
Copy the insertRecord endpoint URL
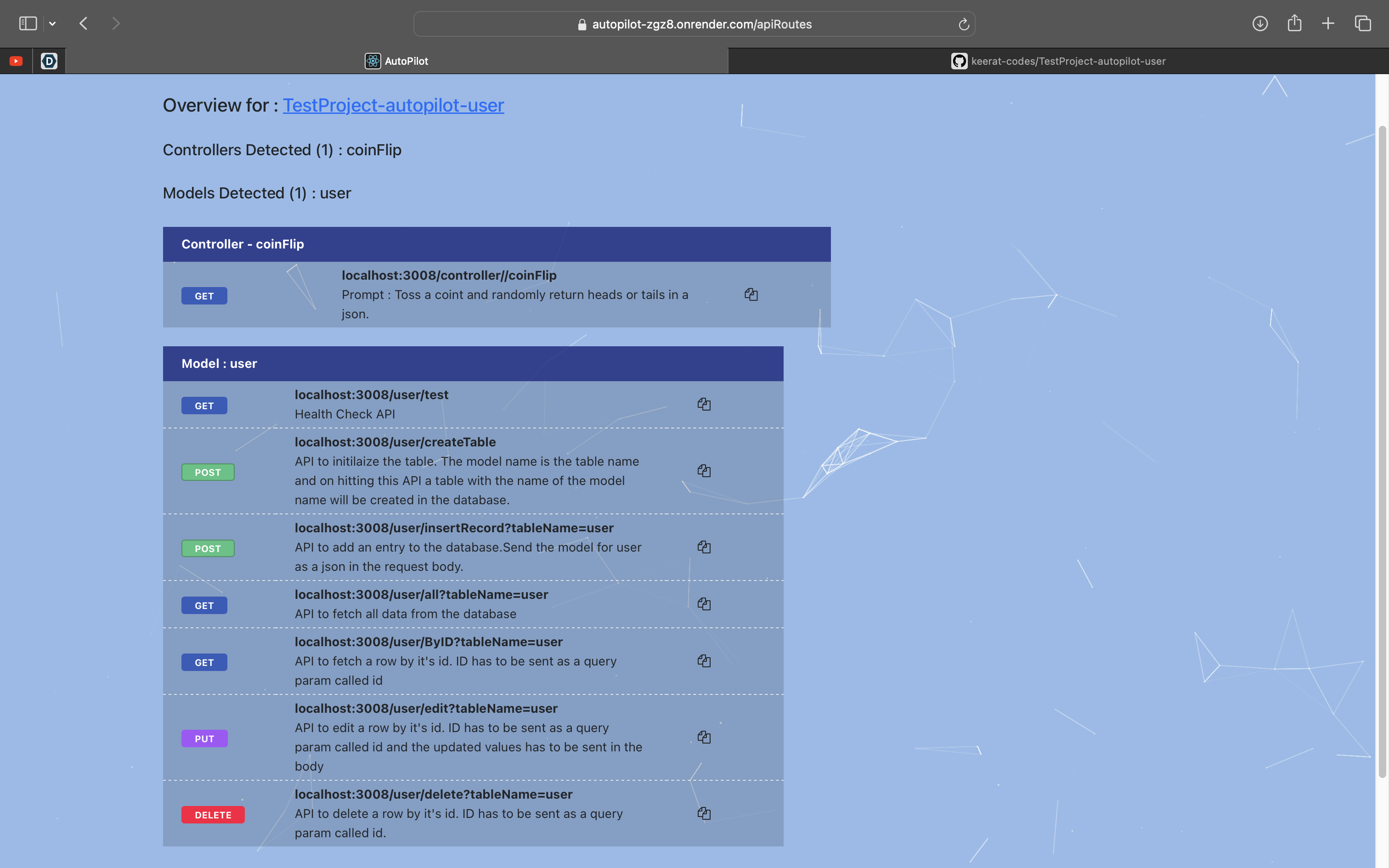click(x=704, y=547)
